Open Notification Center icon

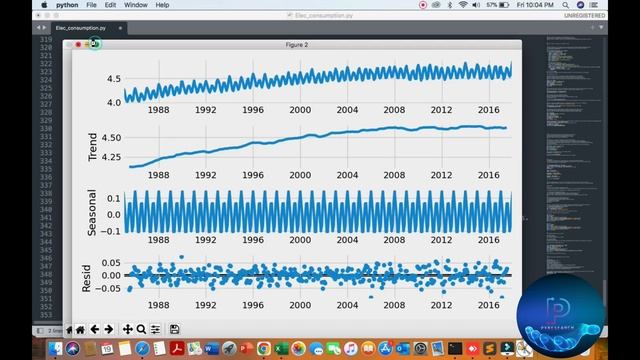(594, 5)
